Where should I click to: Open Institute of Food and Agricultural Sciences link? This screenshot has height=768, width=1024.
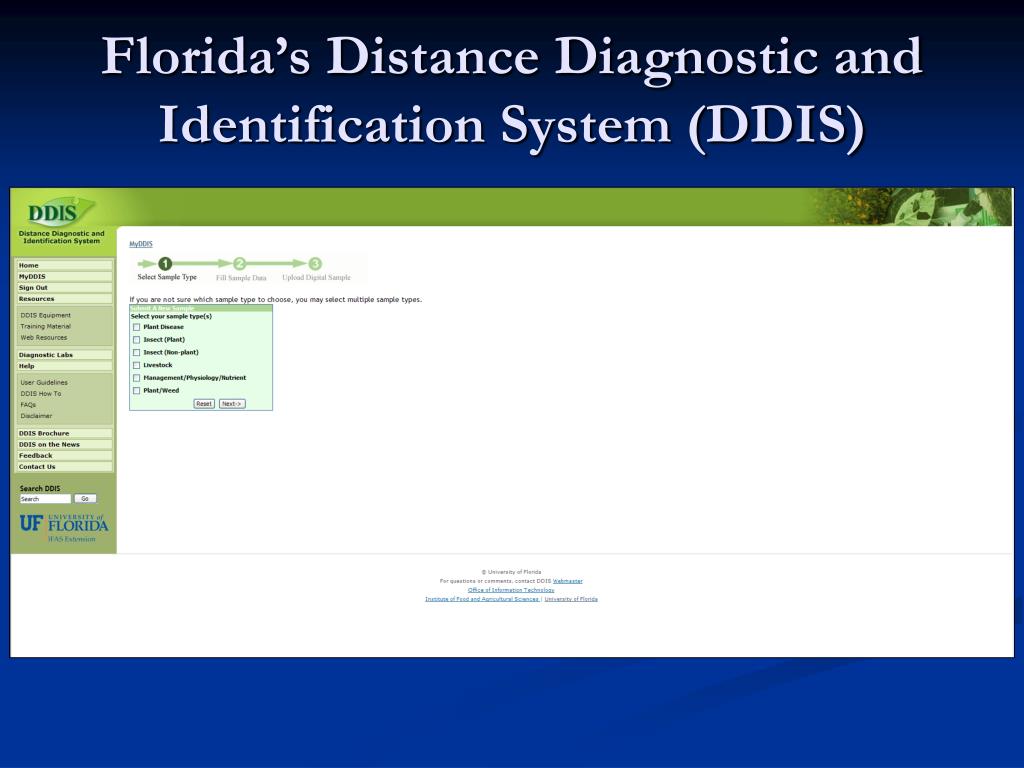point(482,599)
